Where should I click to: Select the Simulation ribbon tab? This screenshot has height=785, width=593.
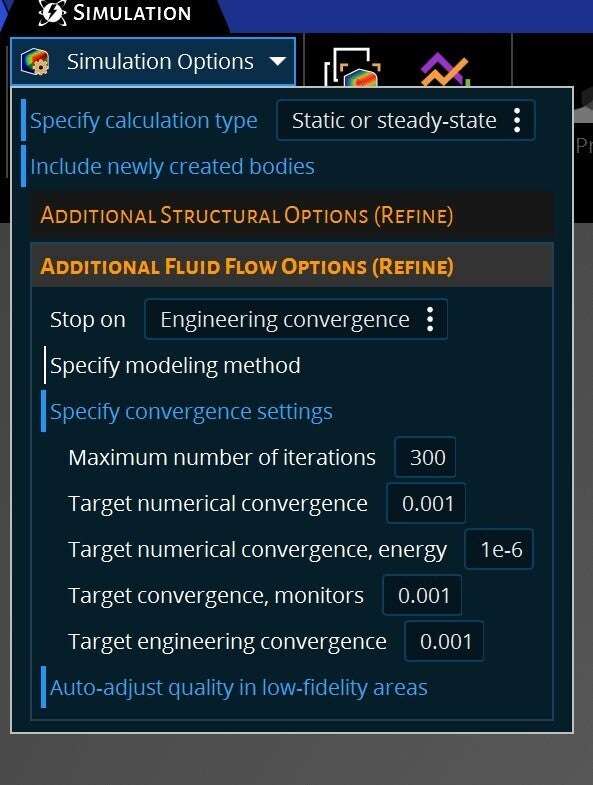[x=114, y=13]
